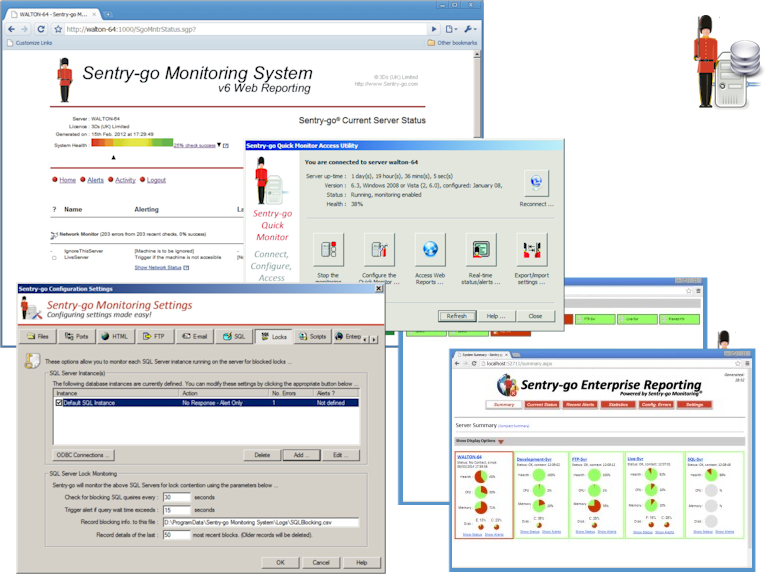This screenshot has width=767, height=575.
Task: Click the back arrow in Enterprise Reporting browser
Action: pyautogui.click(x=457, y=364)
